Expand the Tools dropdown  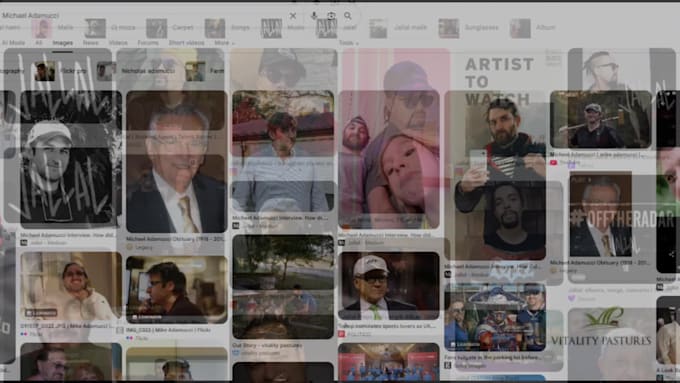point(348,43)
